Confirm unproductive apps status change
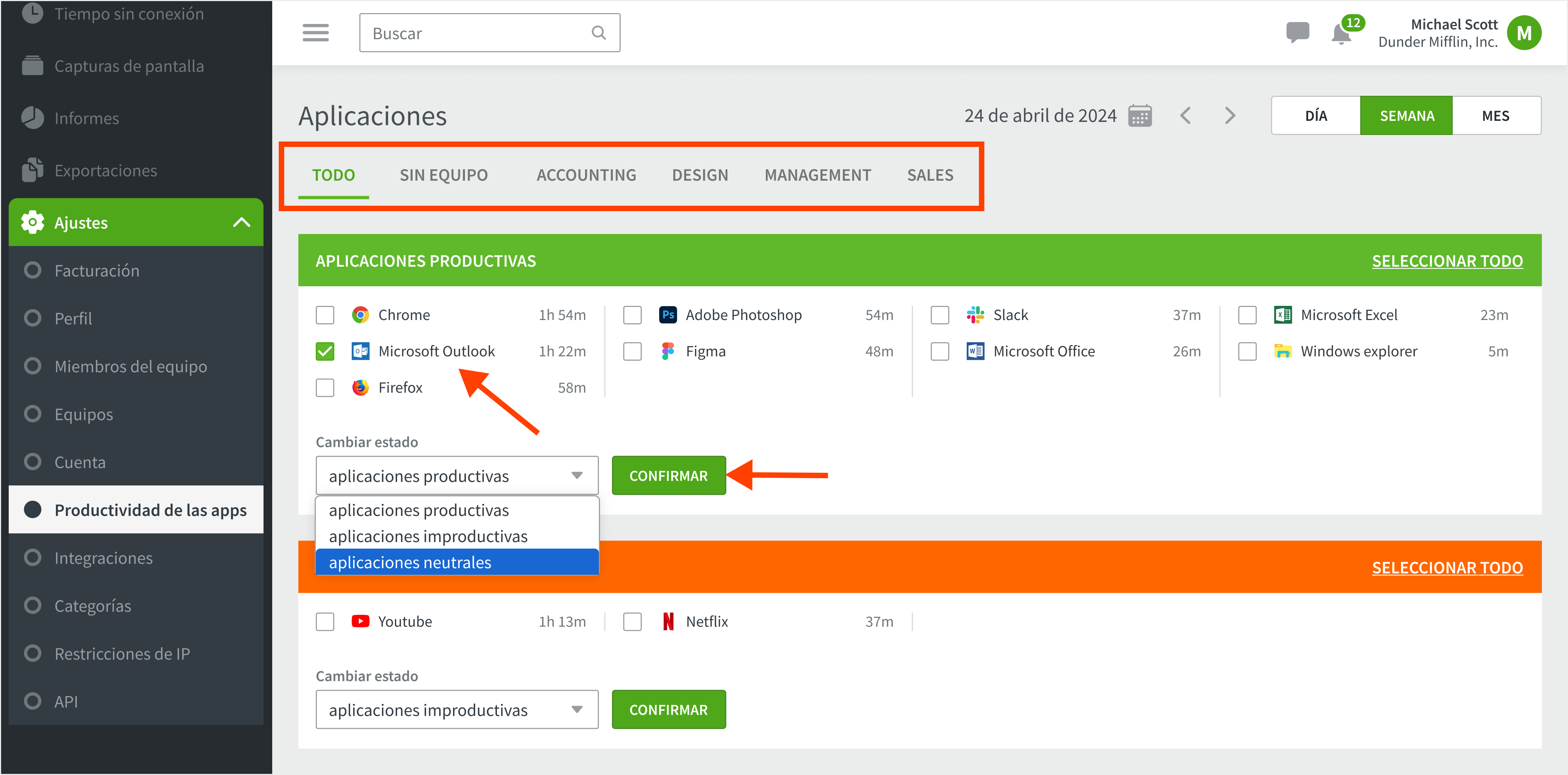Image resolution: width=1568 pixels, height=775 pixels. 668,709
